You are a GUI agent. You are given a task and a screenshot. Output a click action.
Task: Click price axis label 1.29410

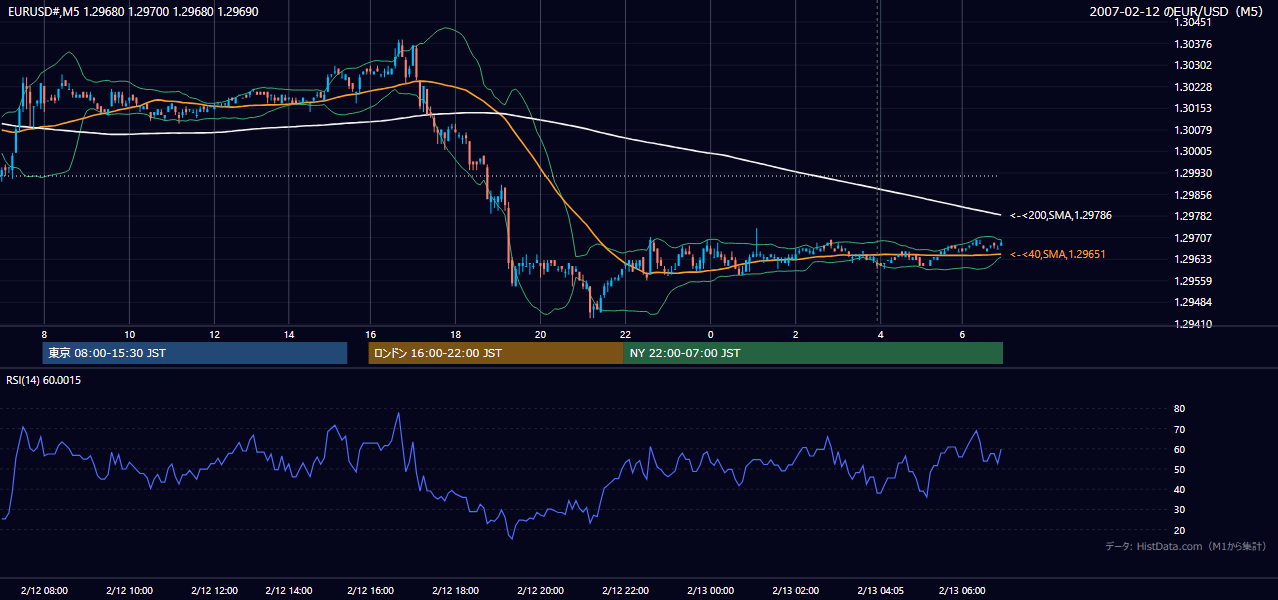[1193, 324]
